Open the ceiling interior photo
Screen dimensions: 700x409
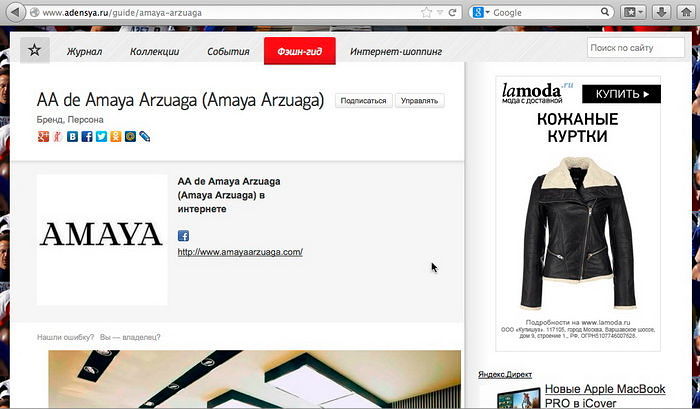(x=254, y=379)
